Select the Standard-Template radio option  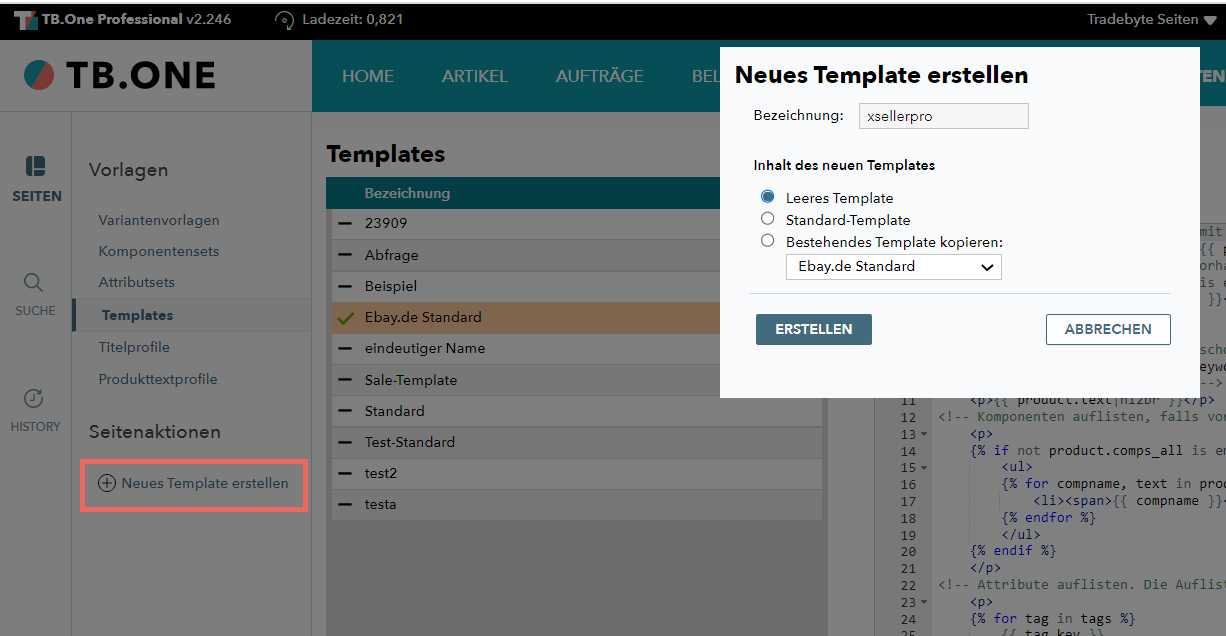pyautogui.click(x=768, y=218)
